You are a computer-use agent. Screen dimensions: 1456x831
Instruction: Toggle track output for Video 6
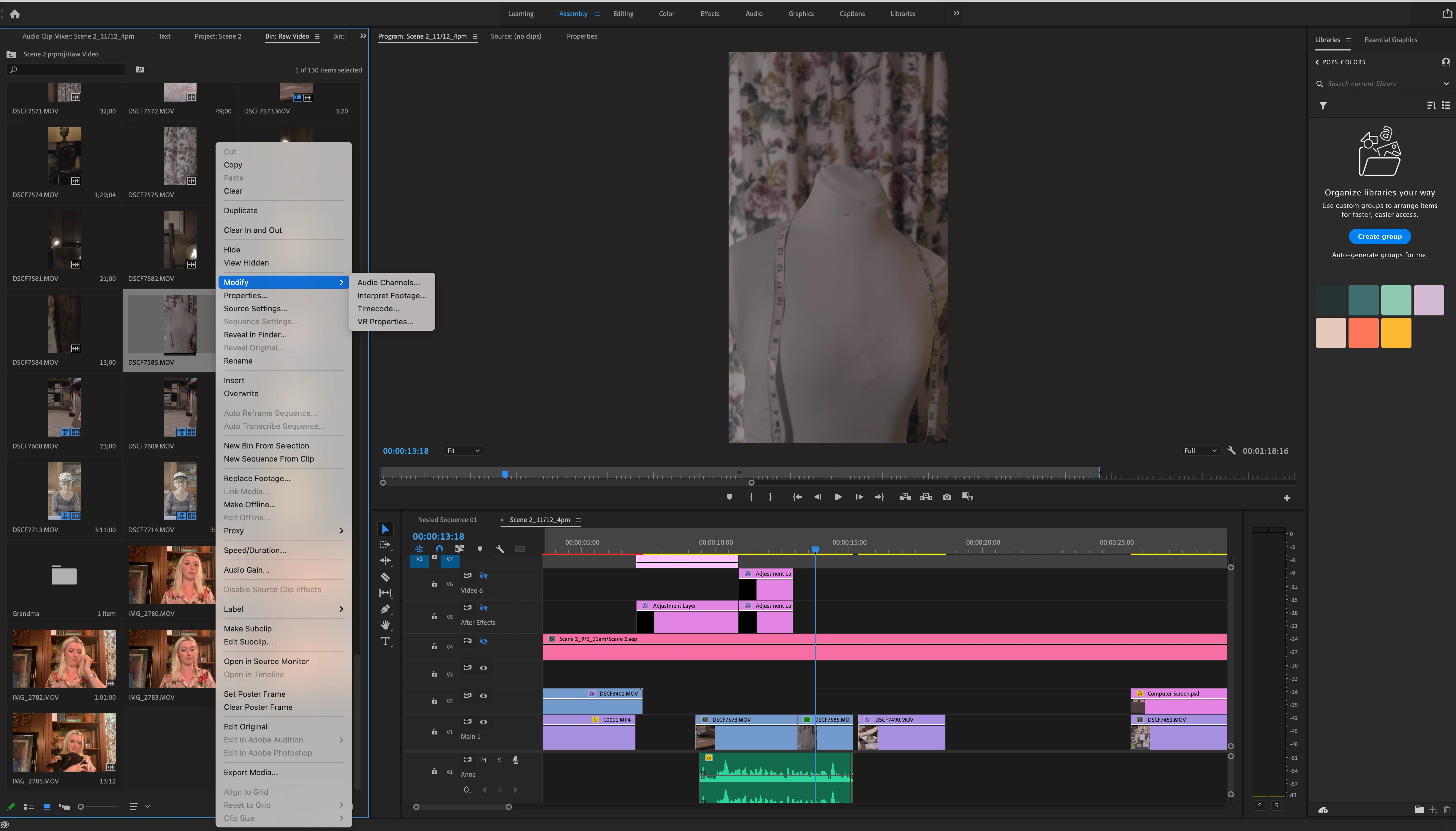coord(483,576)
